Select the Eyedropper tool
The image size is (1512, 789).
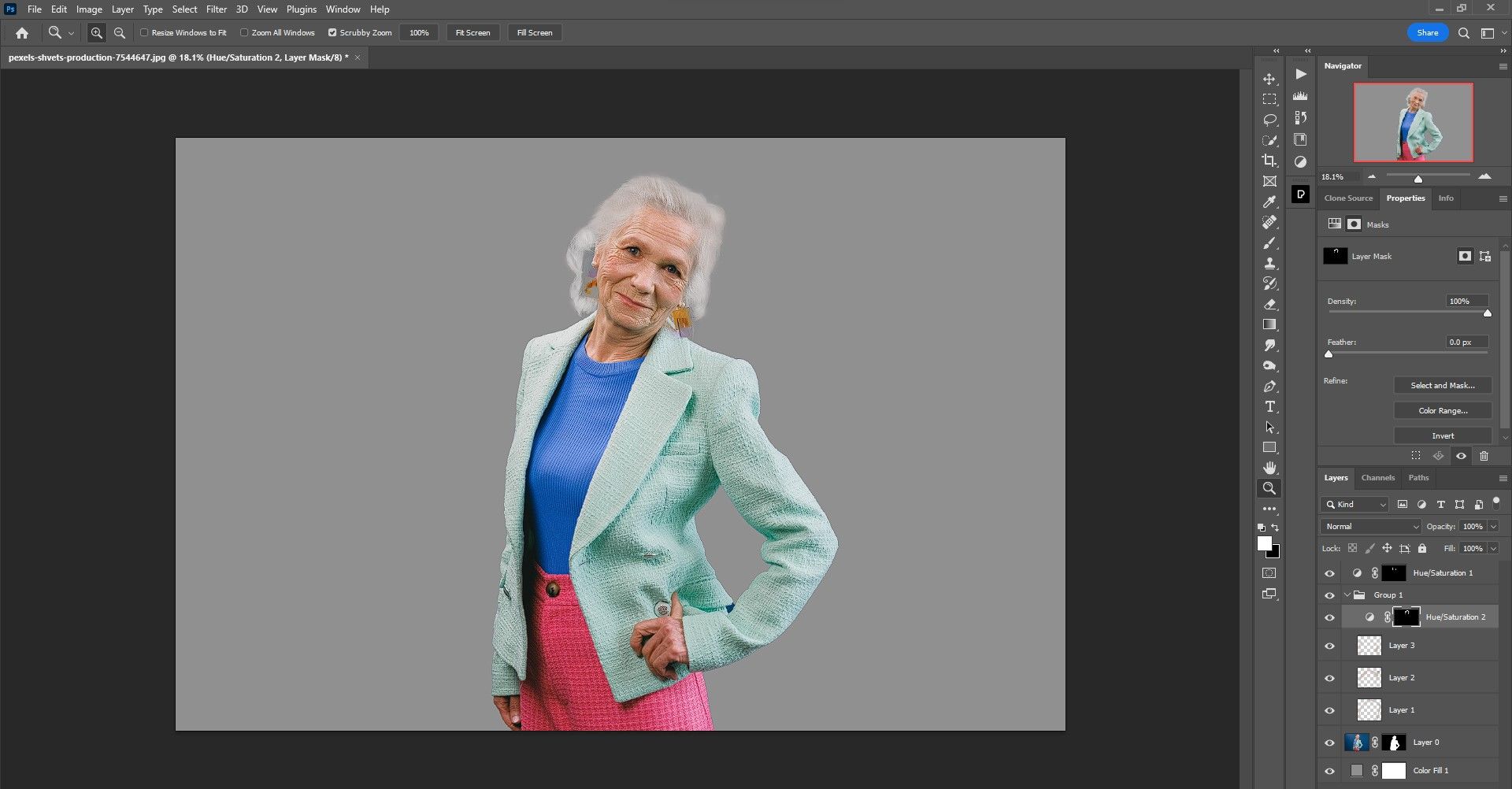tap(1269, 202)
